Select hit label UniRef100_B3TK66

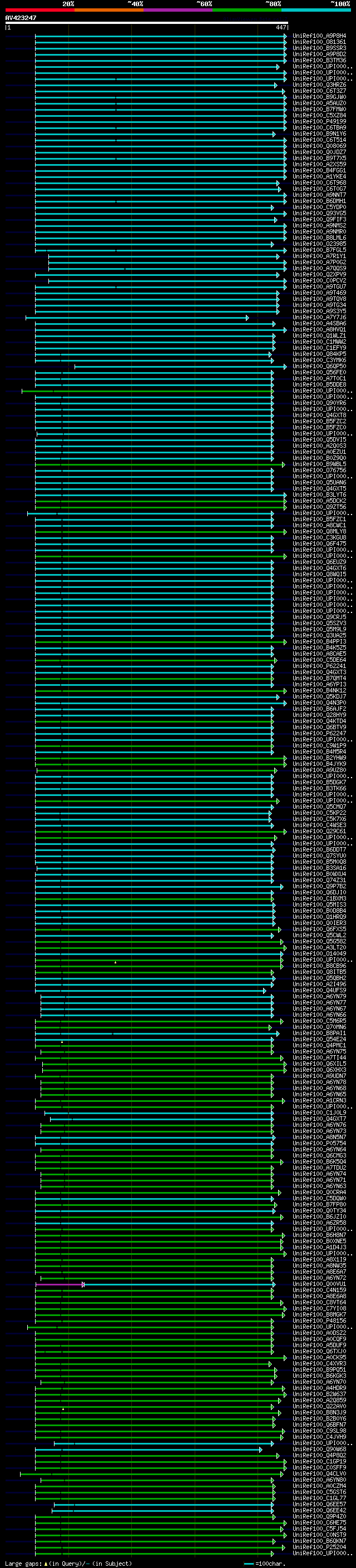click(319, 788)
